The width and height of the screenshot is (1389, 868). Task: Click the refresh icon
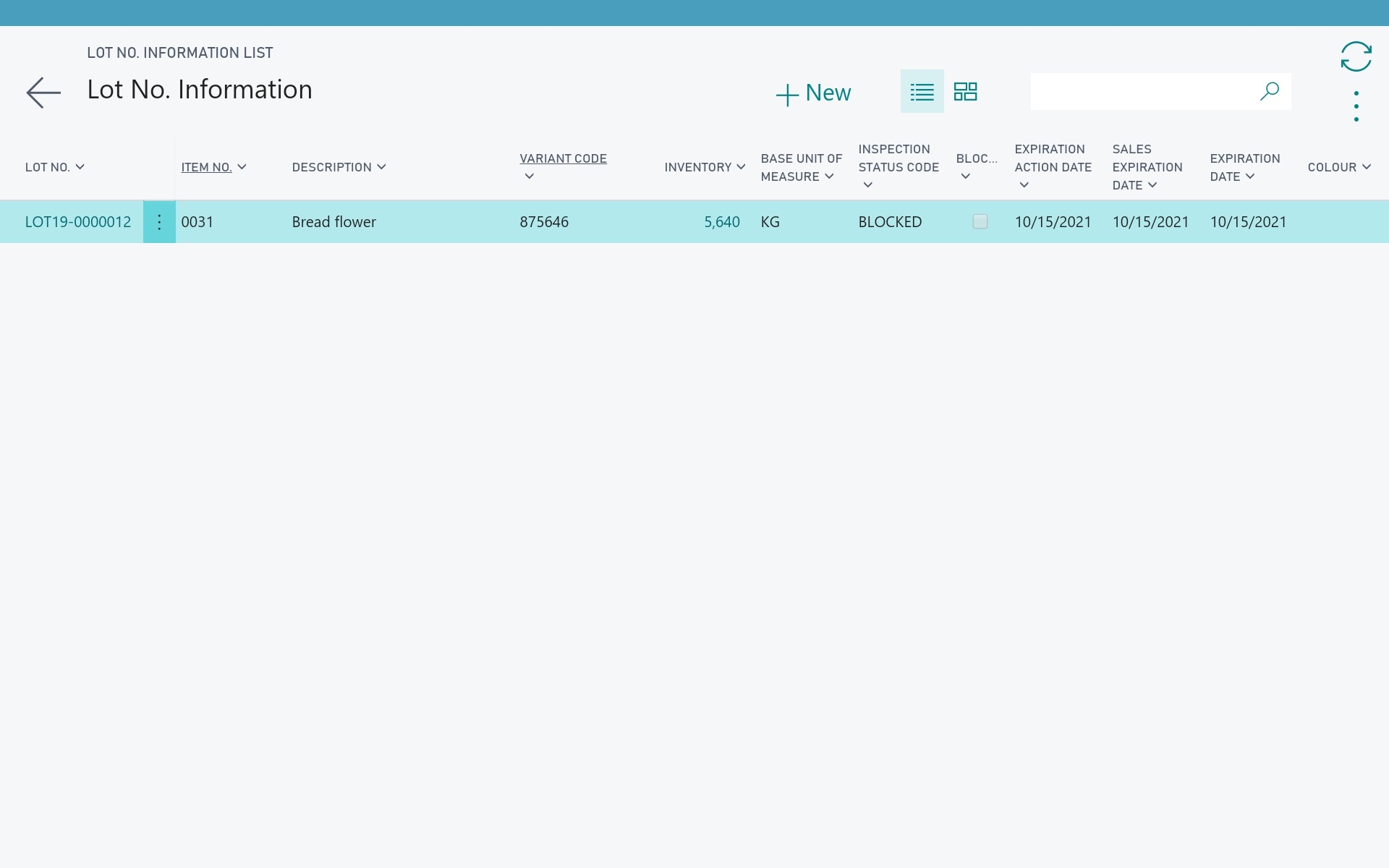click(1356, 56)
